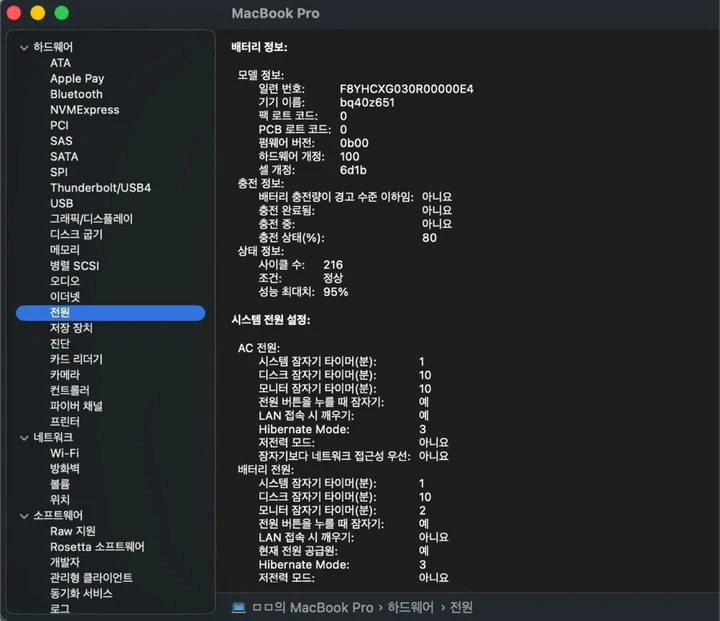The image size is (720, 621).
Task: Click the red close window button
Action: [14, 13]
